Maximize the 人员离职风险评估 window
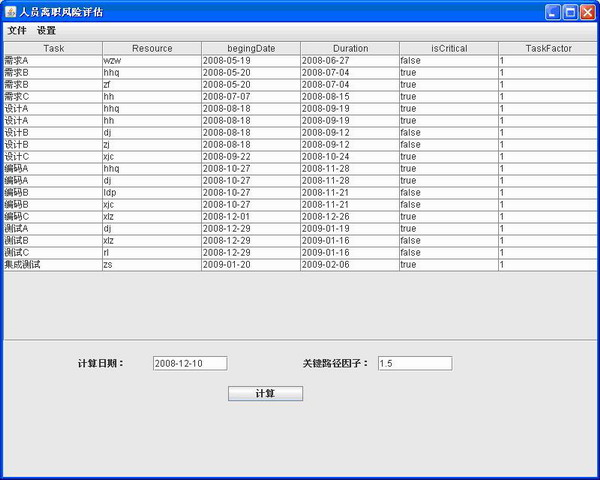 click(x=570, y=12)
